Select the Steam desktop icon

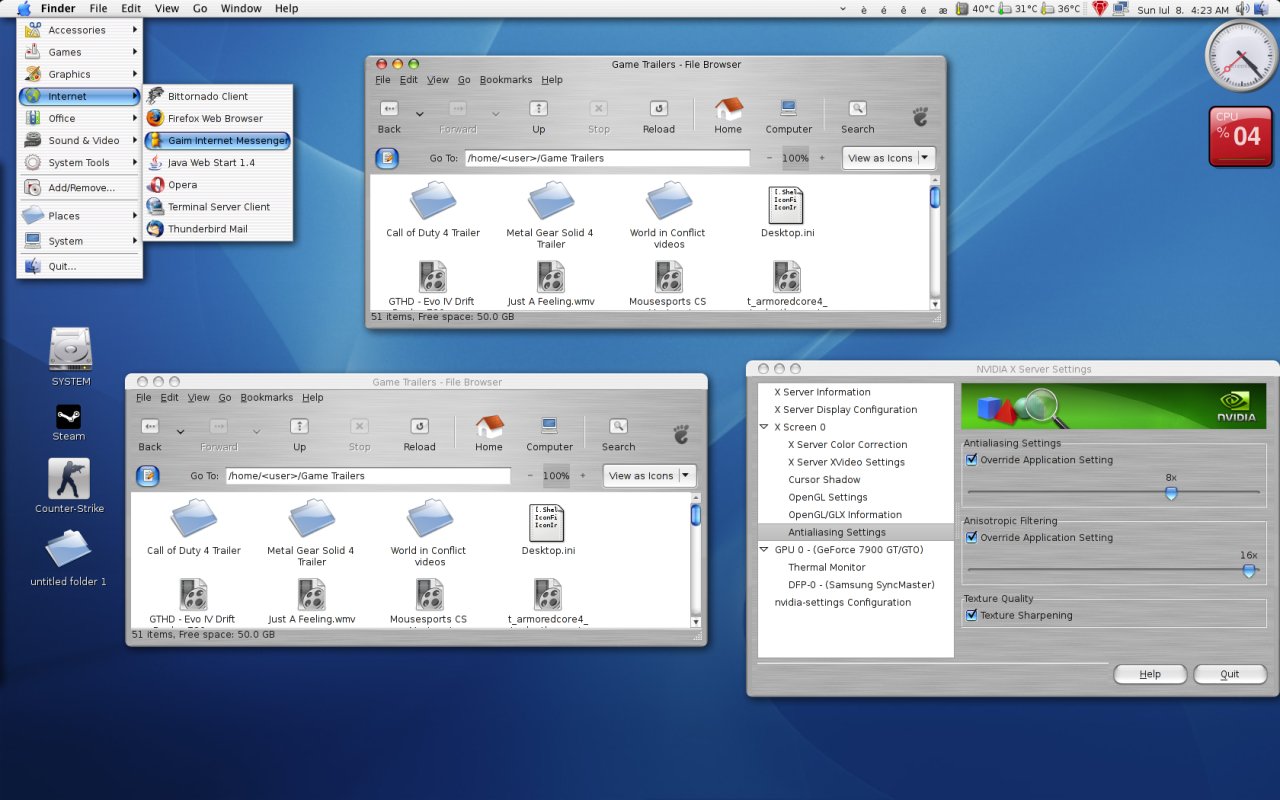pyautogui.click(x=69, y=422)
